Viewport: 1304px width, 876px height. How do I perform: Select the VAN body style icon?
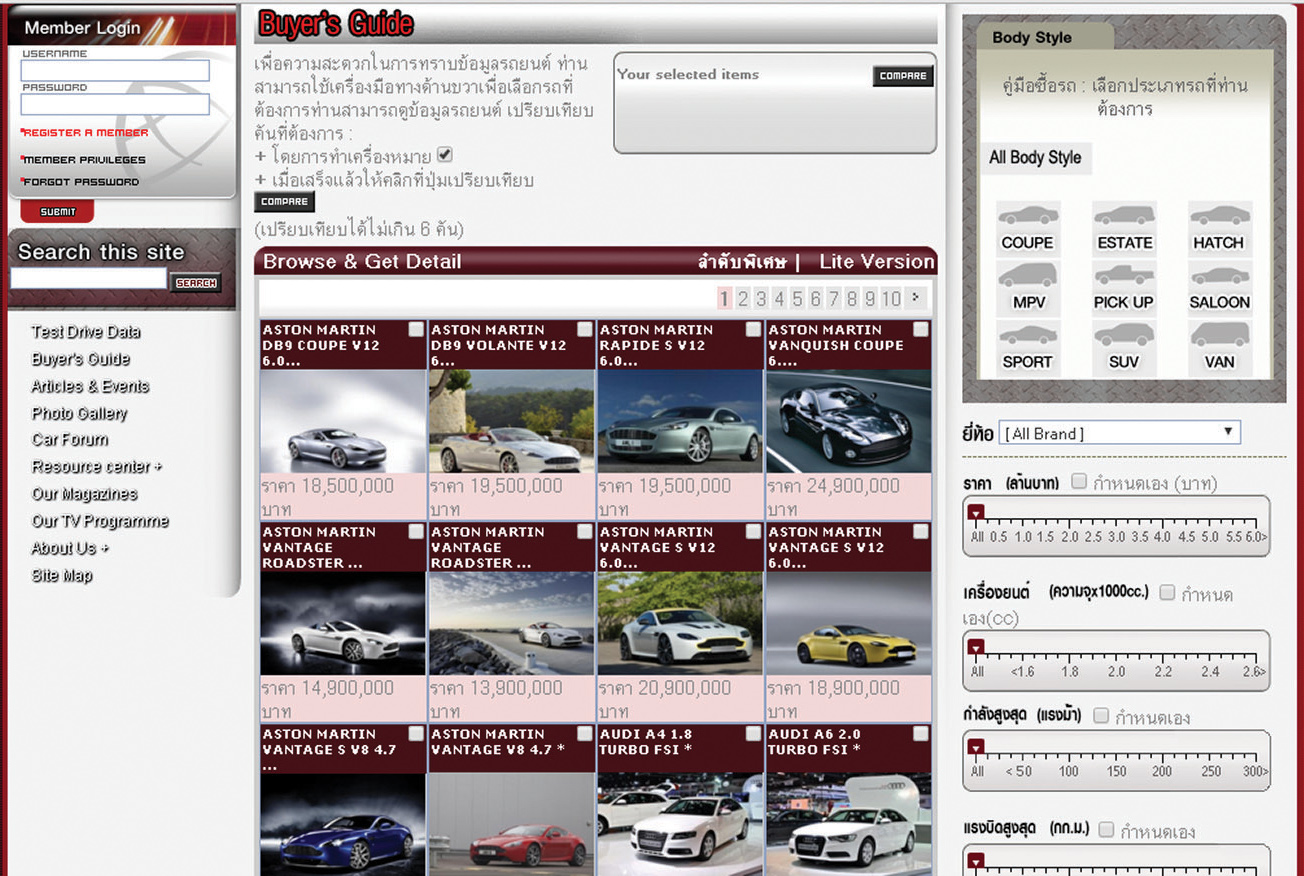1219,348
